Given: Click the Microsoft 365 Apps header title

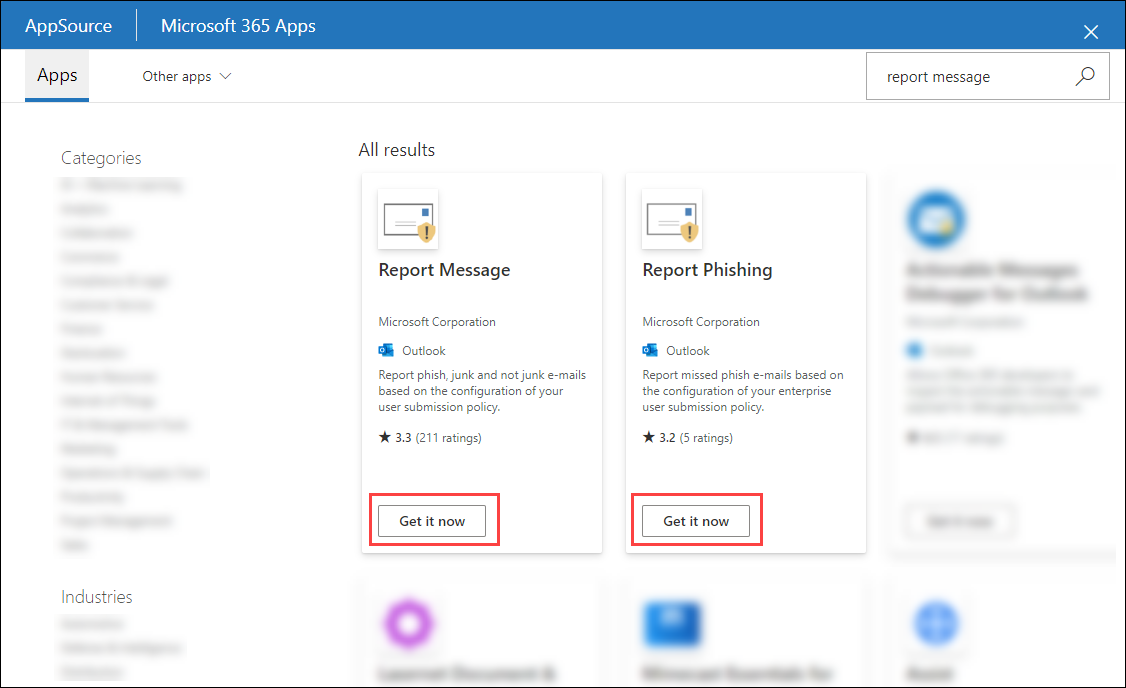Looking at the screenshot, I should pos(238,26).
